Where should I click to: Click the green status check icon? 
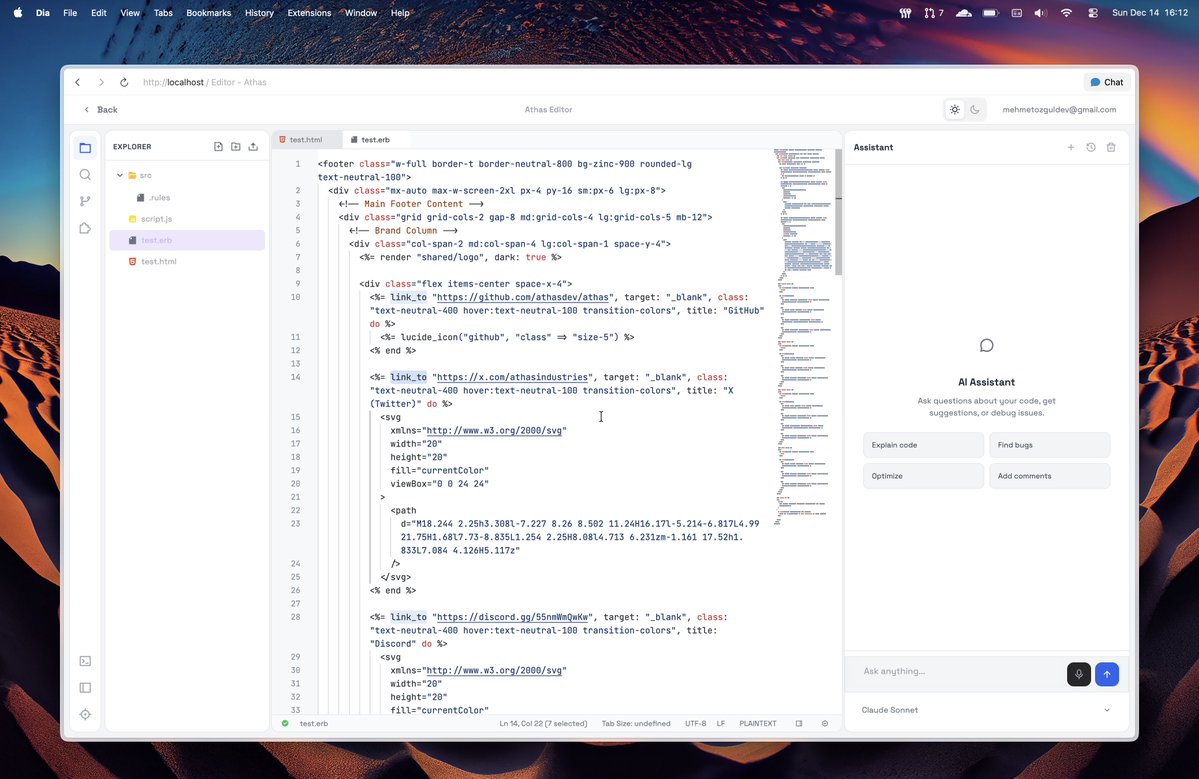[285, 723]
